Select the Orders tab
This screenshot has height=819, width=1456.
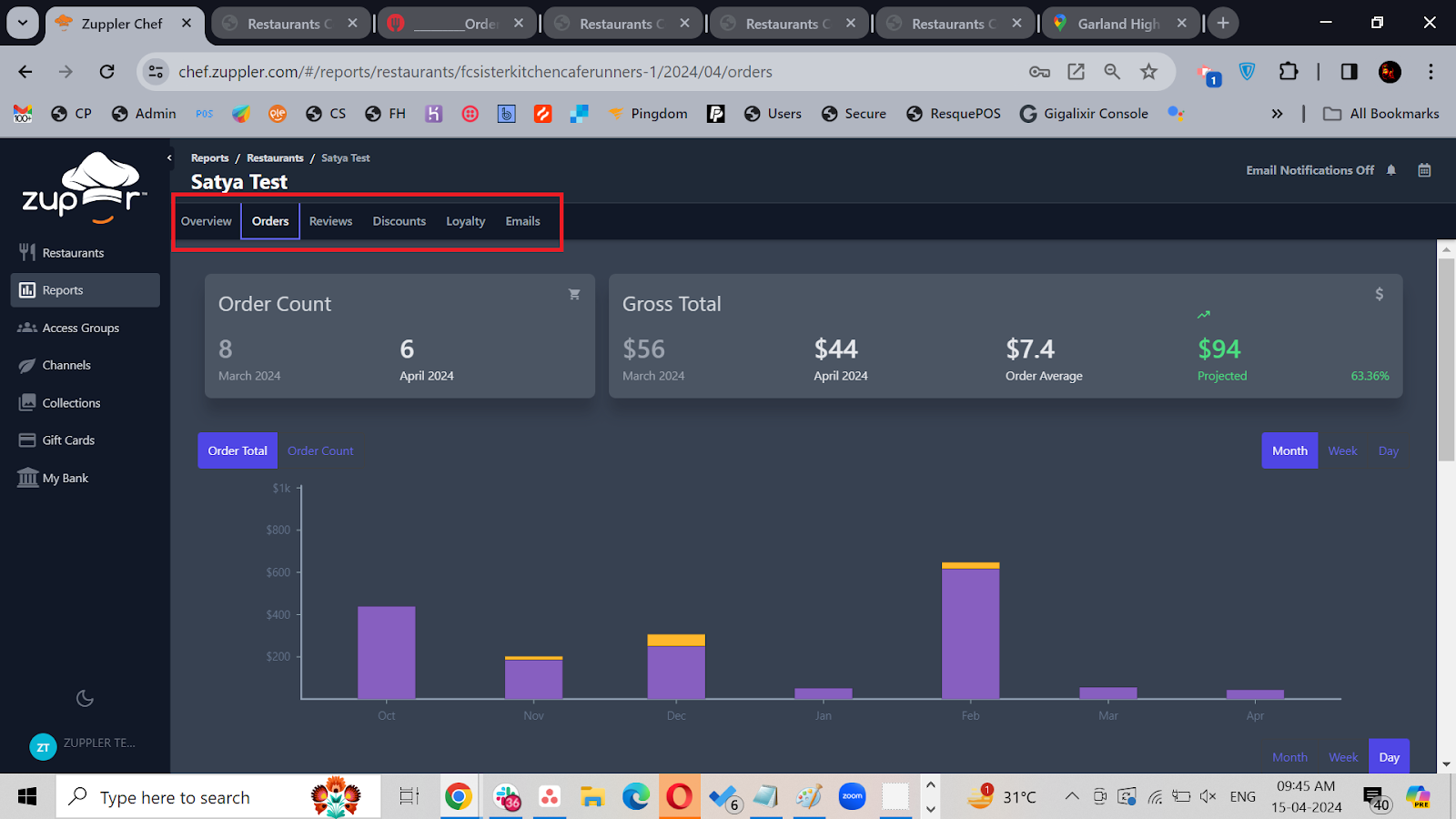tap(270, 221)
